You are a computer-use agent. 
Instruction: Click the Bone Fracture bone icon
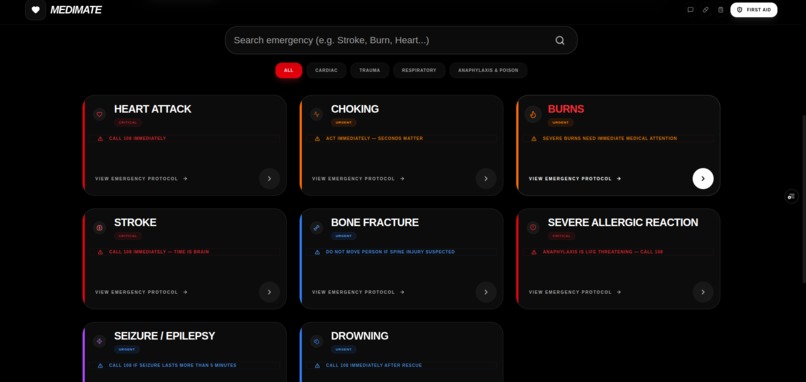(x=317, y=228)
